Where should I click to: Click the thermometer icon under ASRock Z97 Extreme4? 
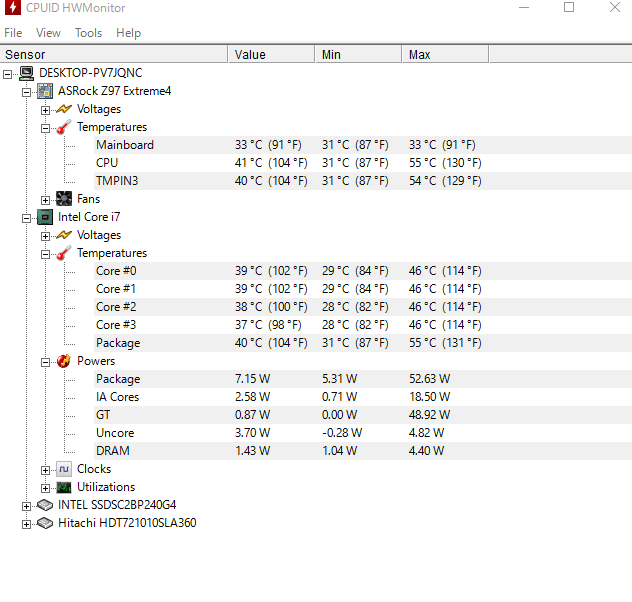point(64,127)
